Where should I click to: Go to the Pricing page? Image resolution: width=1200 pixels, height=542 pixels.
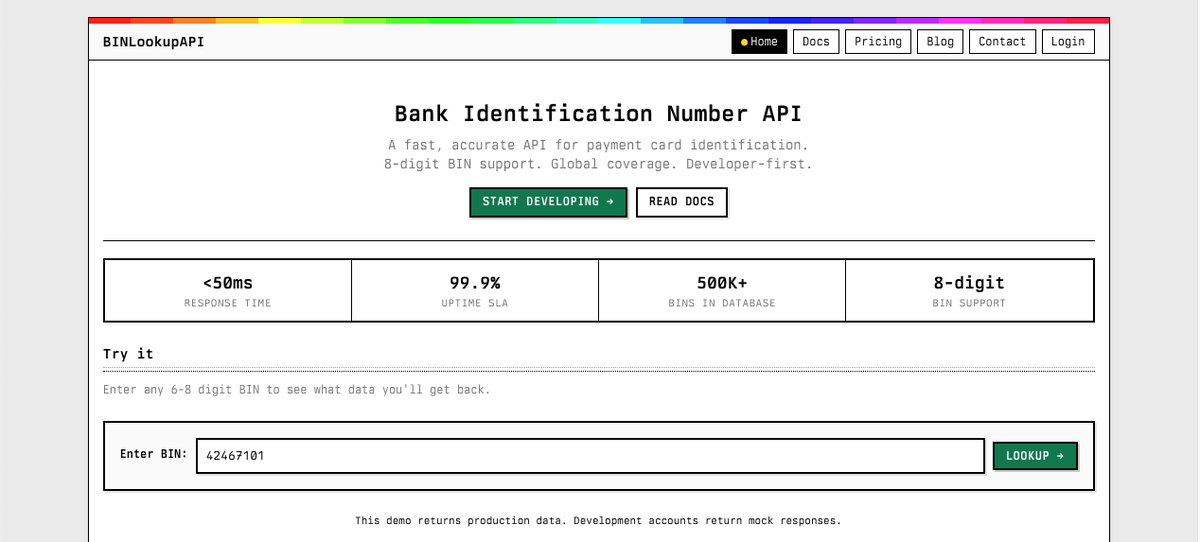click(878, 41)
